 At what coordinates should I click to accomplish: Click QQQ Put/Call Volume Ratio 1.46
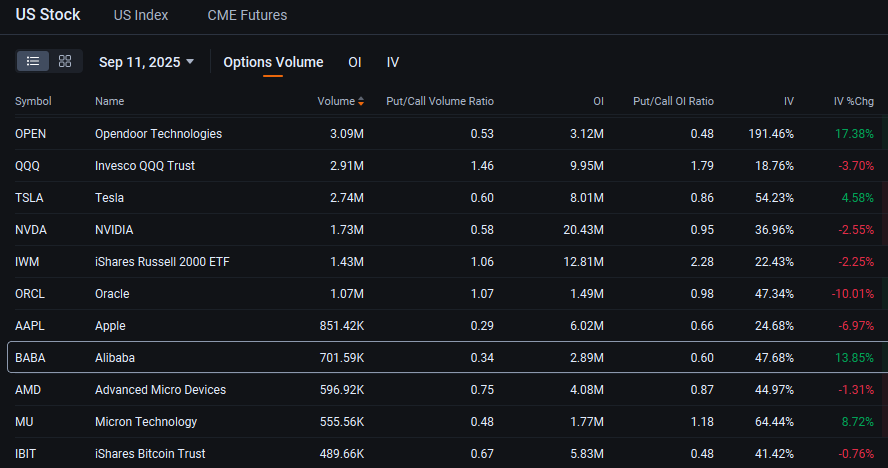click(x=482, y=166)
